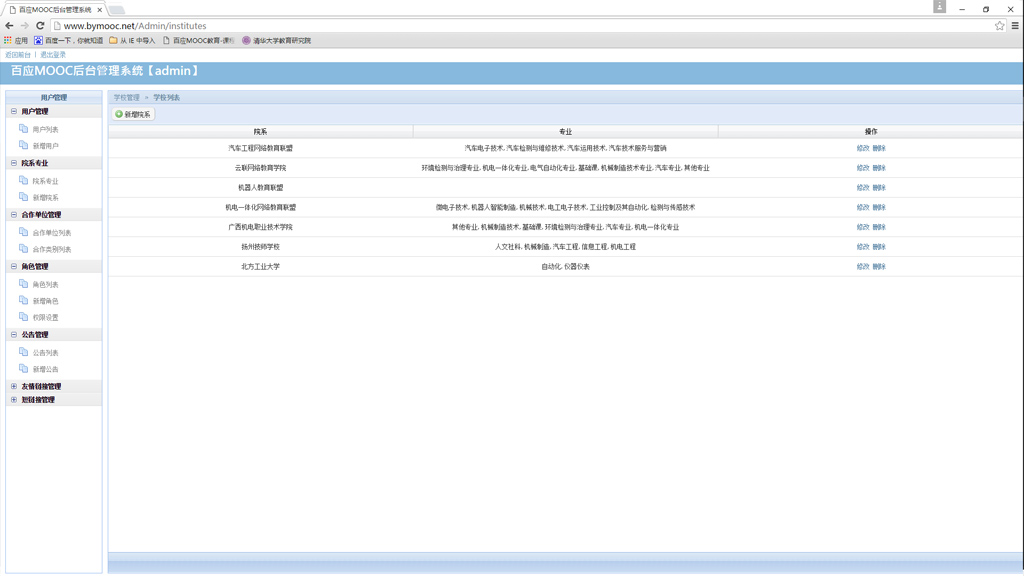Click the icon beside 合作单位列表
The width and height of the screenshot is (1024, 576).
click(23, 233)
